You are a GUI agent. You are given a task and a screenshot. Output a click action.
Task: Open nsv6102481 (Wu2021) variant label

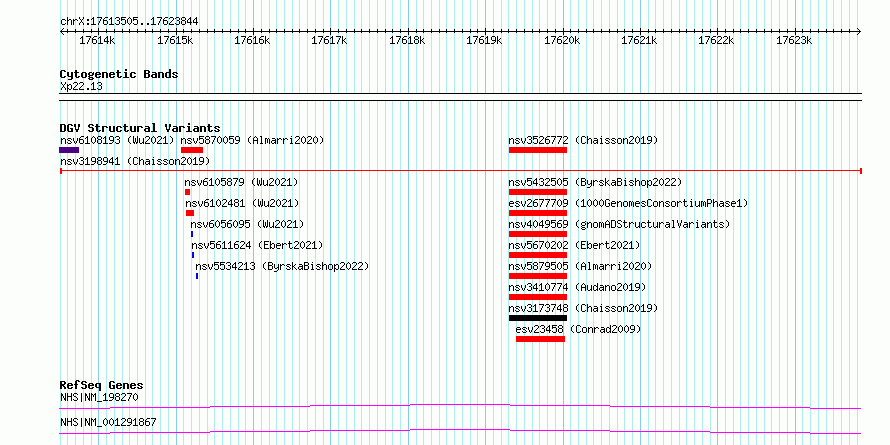pyautogui.click(x=242, y=203)
